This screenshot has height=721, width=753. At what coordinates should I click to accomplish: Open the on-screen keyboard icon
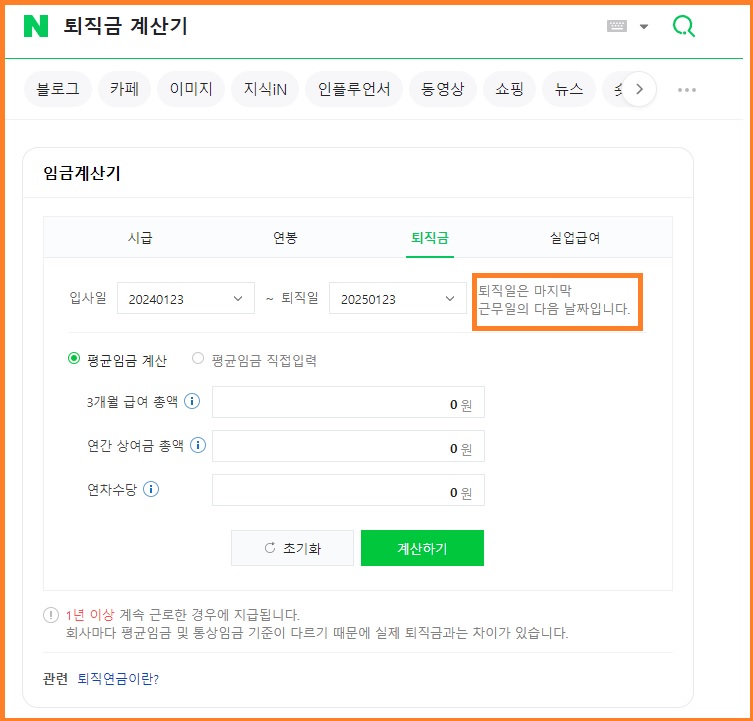pos(617,26)
